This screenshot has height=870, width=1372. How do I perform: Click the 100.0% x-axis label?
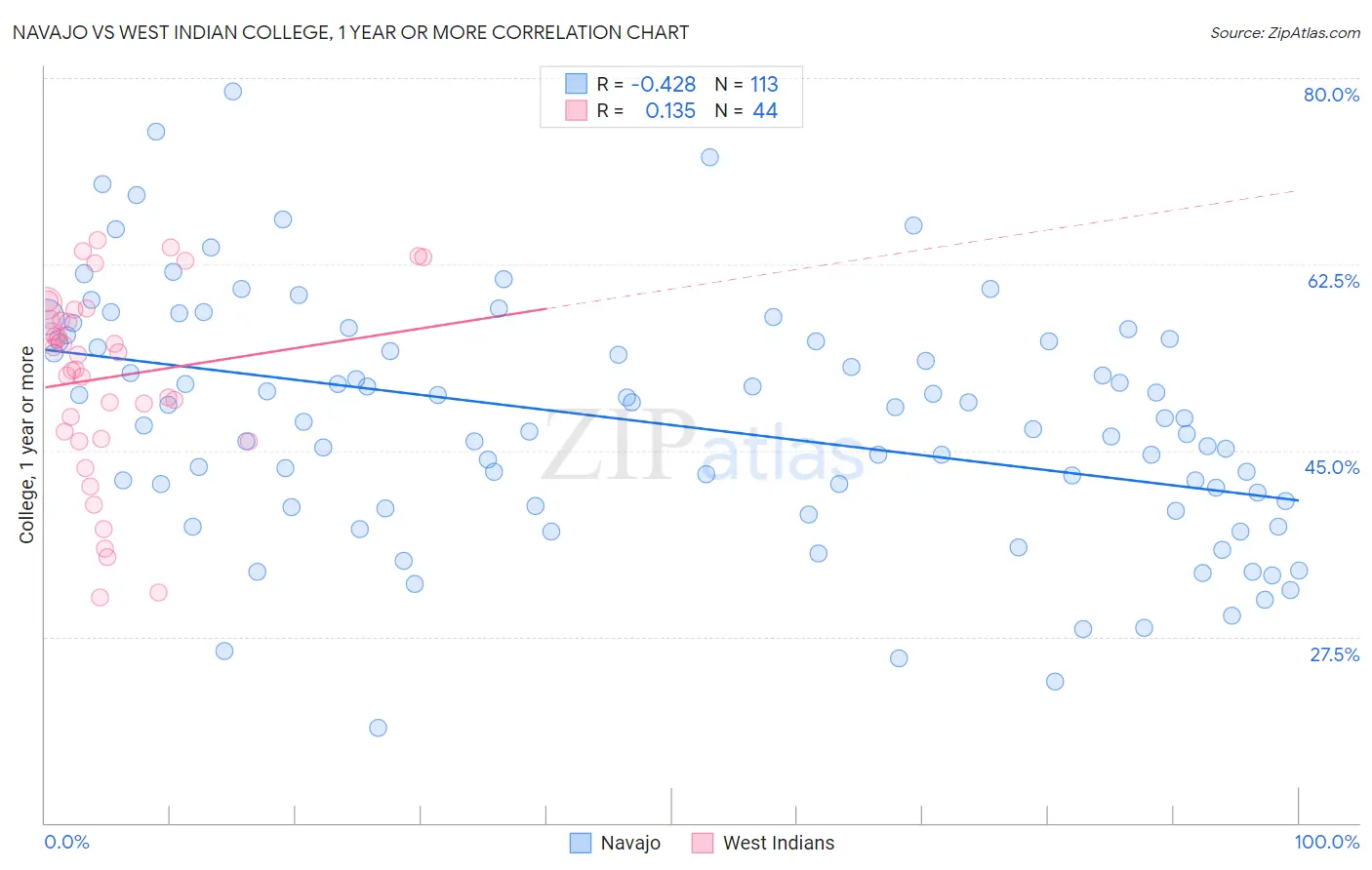point(1327,842)
